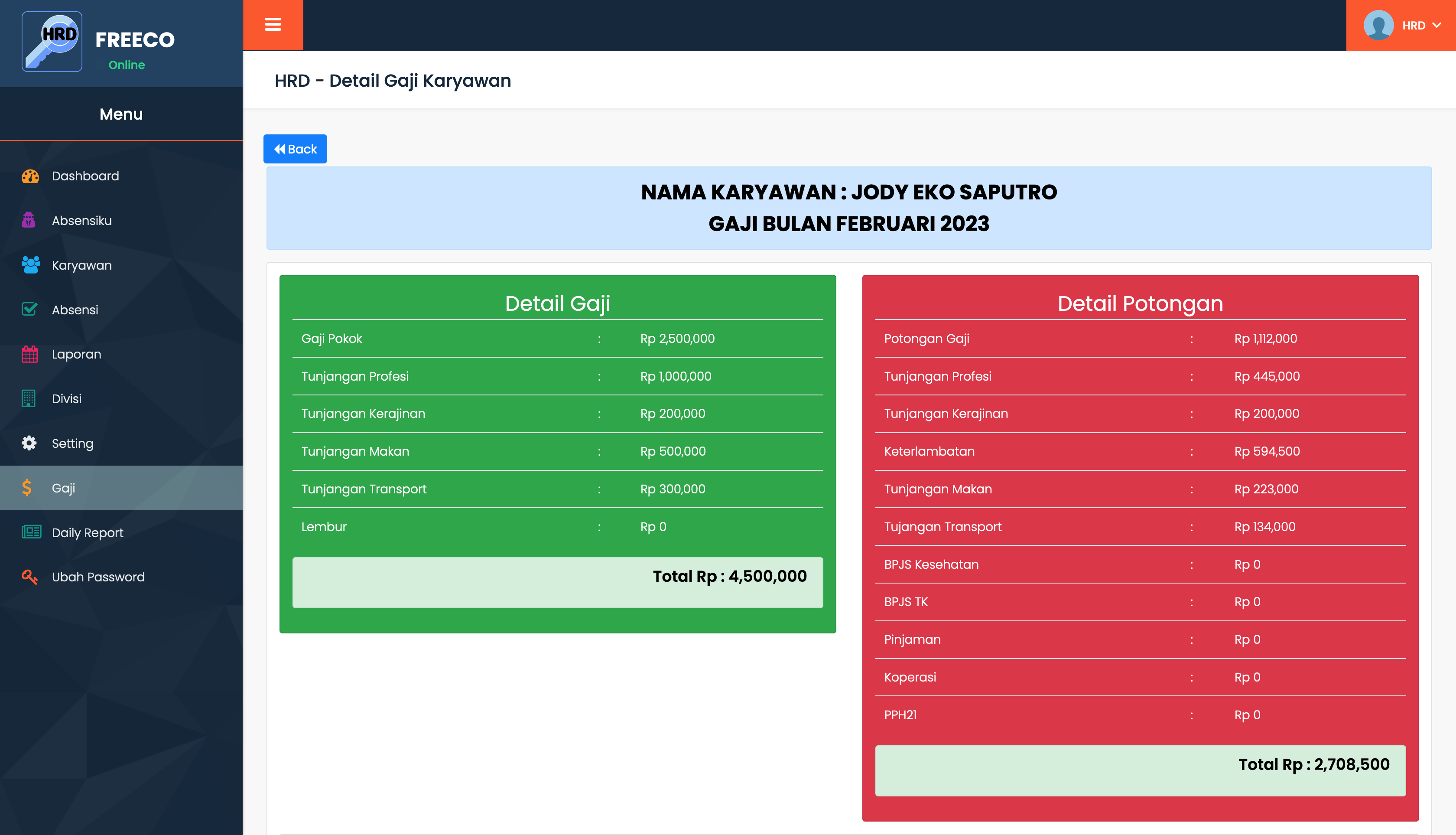Click the Dashboard palette icon
This screenshot has width=1456, height=835.
(x=30, y=176)
